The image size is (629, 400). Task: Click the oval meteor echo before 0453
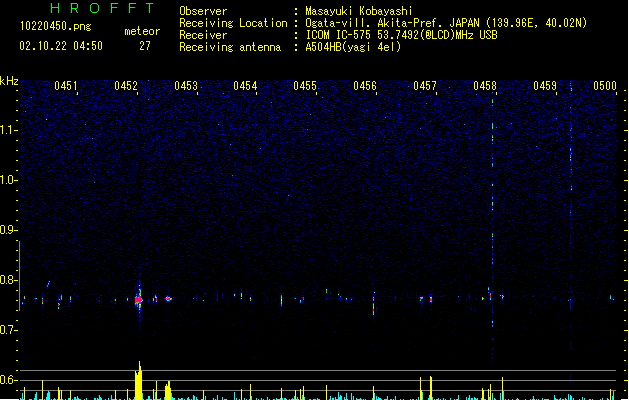coord(168,298)
